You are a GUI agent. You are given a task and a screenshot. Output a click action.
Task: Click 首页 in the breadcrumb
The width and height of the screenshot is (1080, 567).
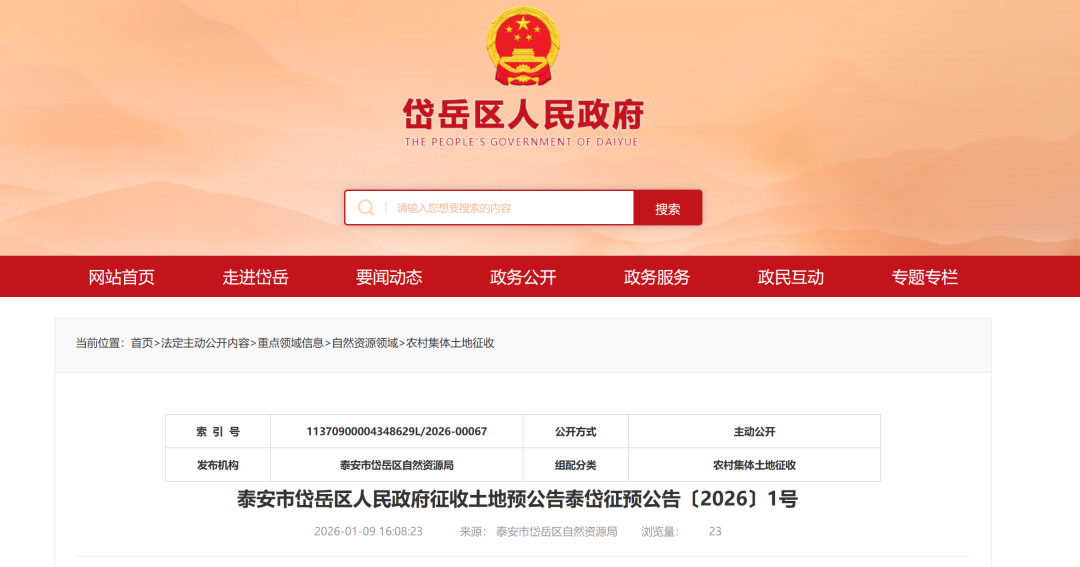[142, 343]
